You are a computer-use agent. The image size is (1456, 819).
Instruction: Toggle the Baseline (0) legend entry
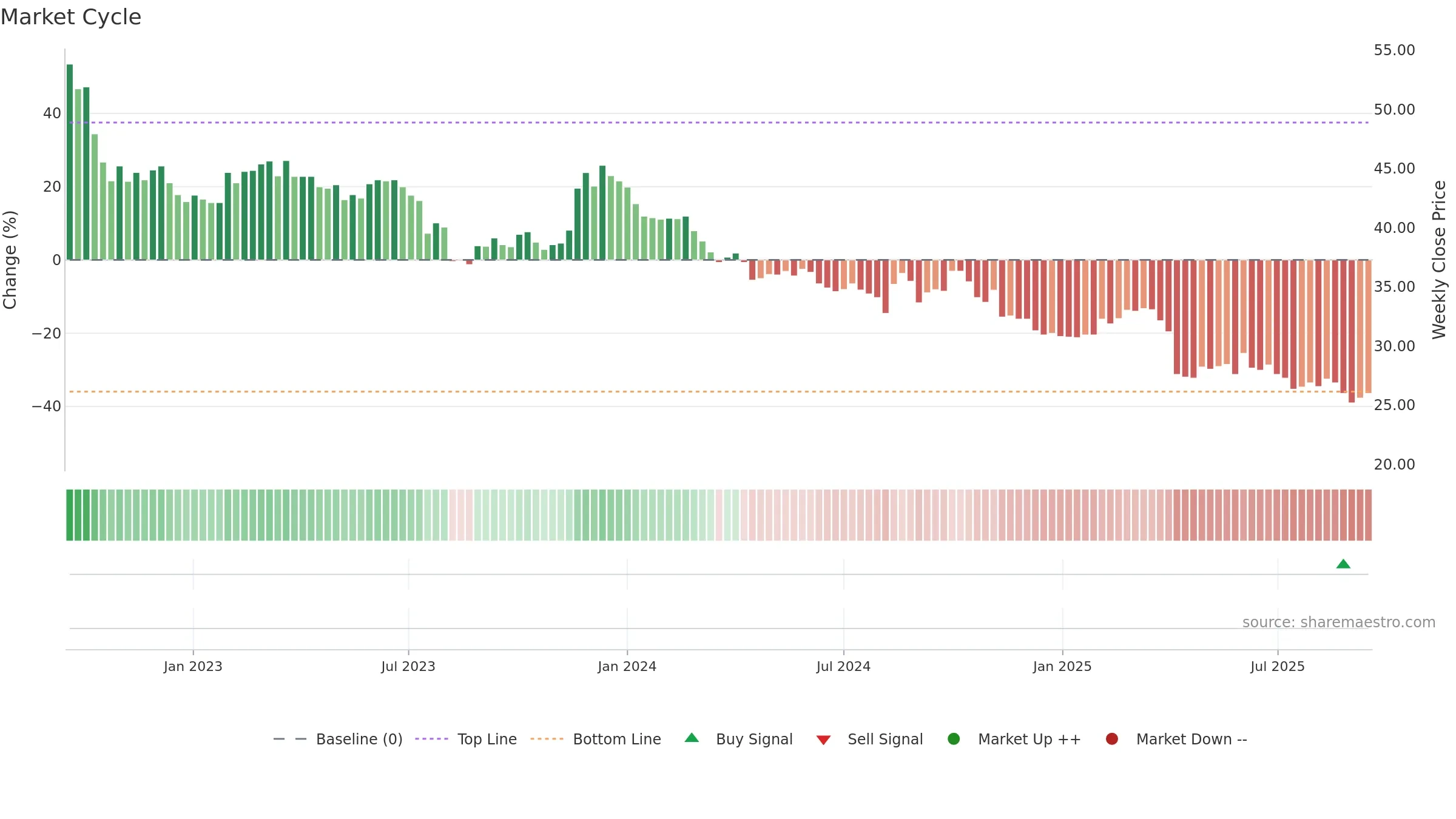pyautogui.click(x=338, y=739)
